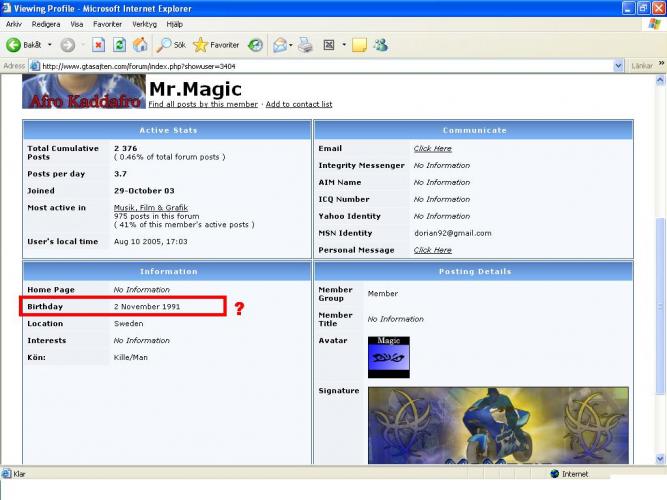
Task: Open the Email 'Click Here' link
Action: click(432, 149)
